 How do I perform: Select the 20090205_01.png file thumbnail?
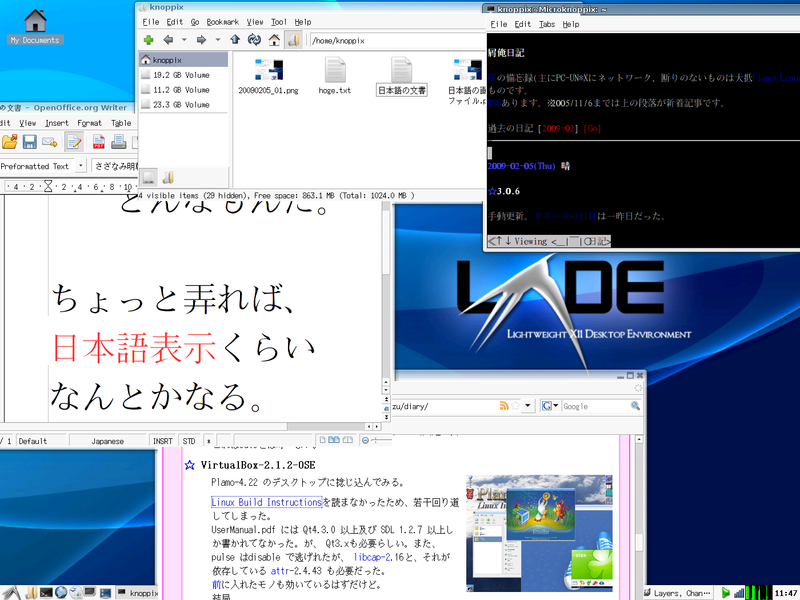point(268,70)
